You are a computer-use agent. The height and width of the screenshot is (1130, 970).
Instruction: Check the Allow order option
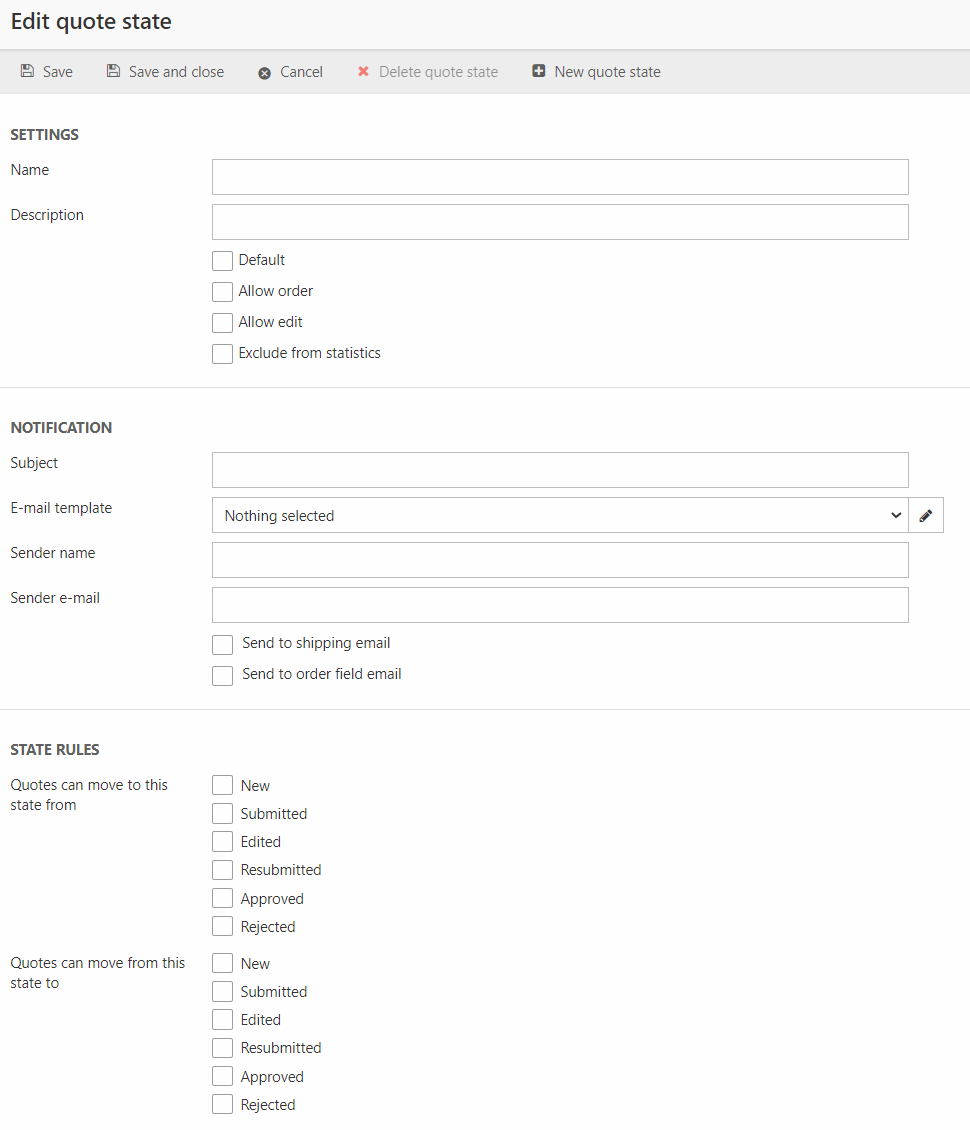[x=222, y=292]
